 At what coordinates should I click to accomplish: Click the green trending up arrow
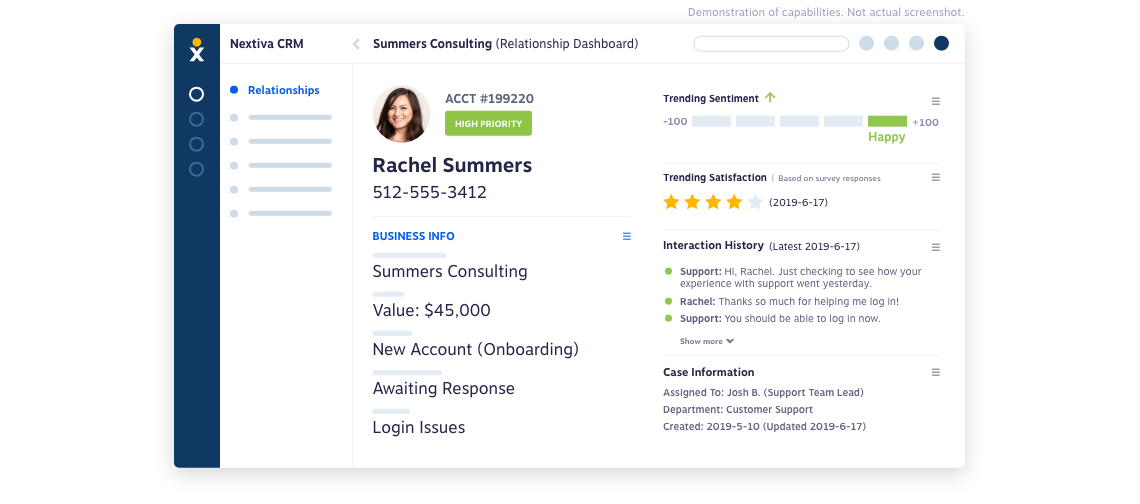click(x=770, y=97)
